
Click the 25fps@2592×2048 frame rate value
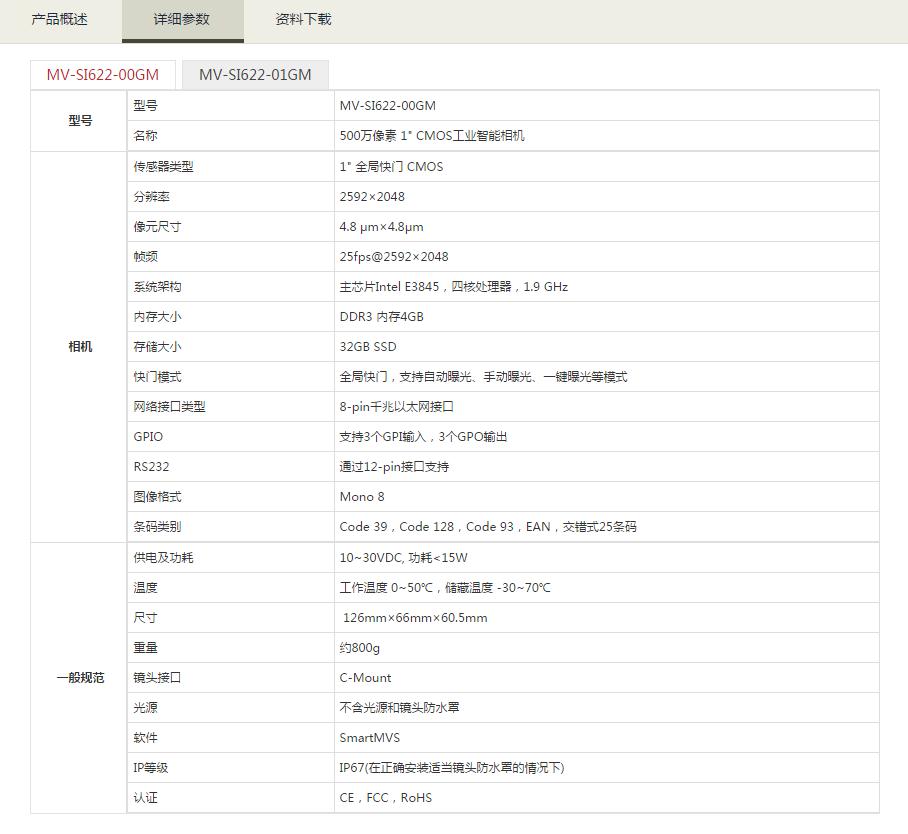coord(394,257)
